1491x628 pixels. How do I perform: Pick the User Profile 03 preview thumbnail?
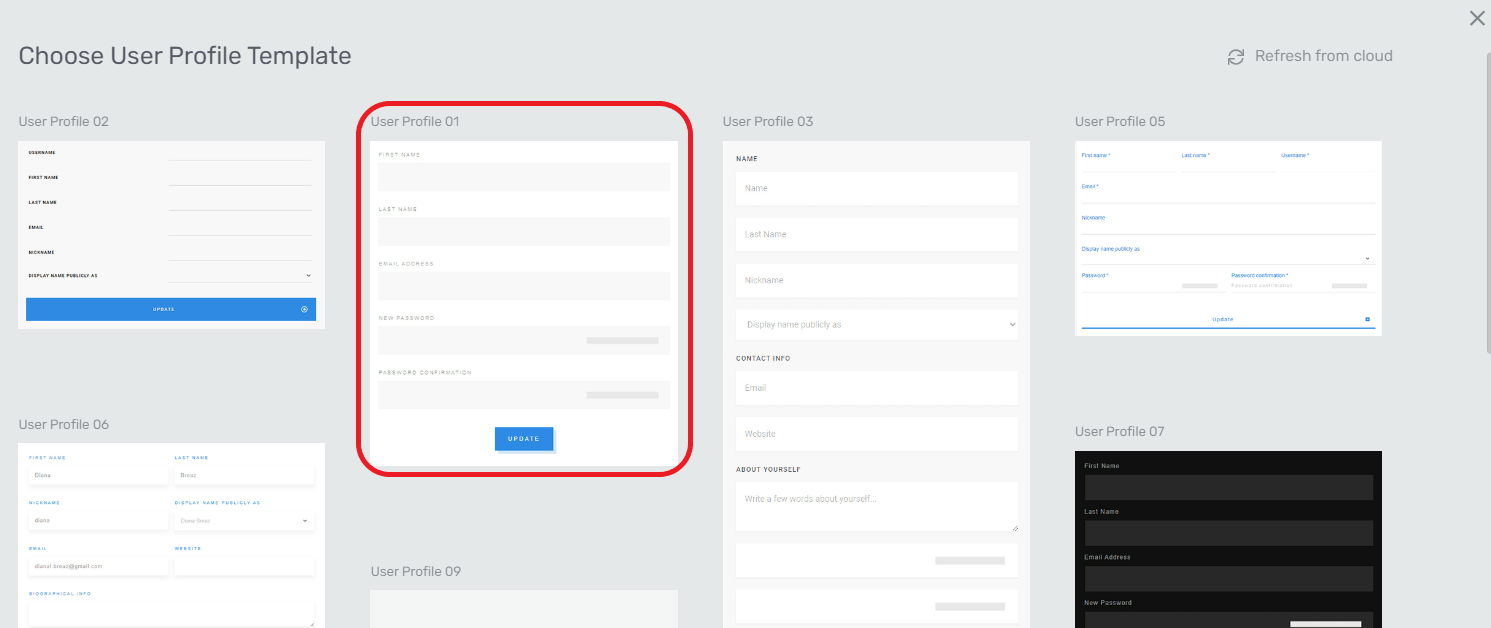[x=876, y=384]
